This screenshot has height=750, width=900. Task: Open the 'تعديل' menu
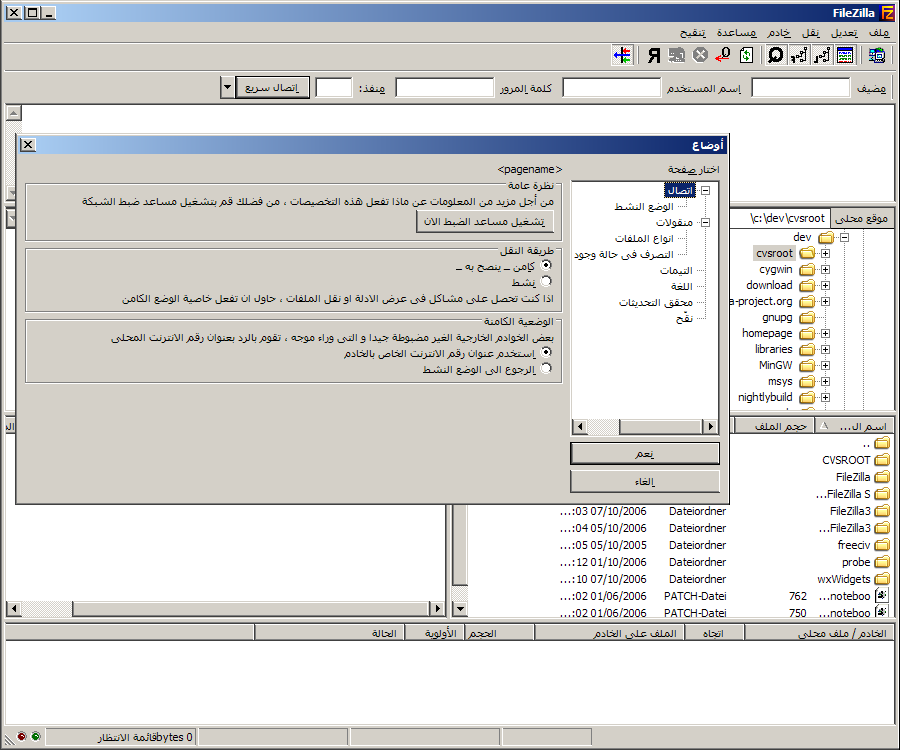click(844, 33)
